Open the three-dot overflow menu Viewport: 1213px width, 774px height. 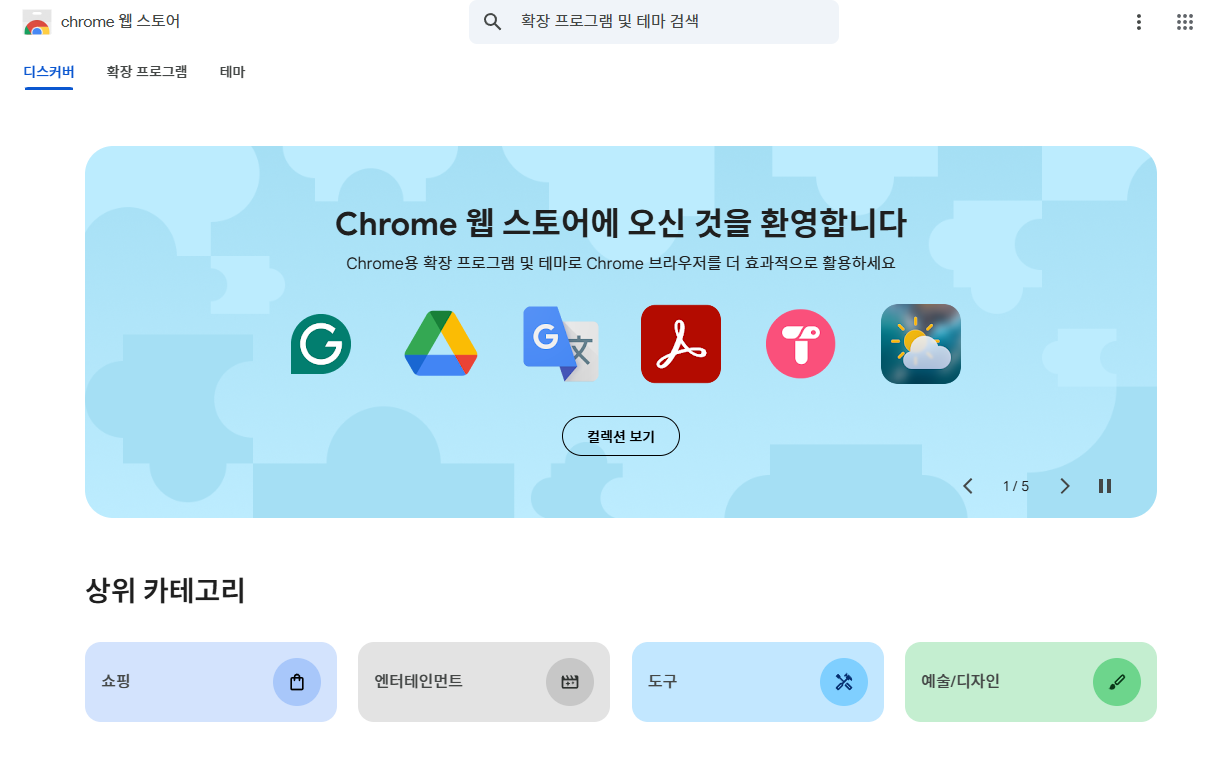[1138, 21]
